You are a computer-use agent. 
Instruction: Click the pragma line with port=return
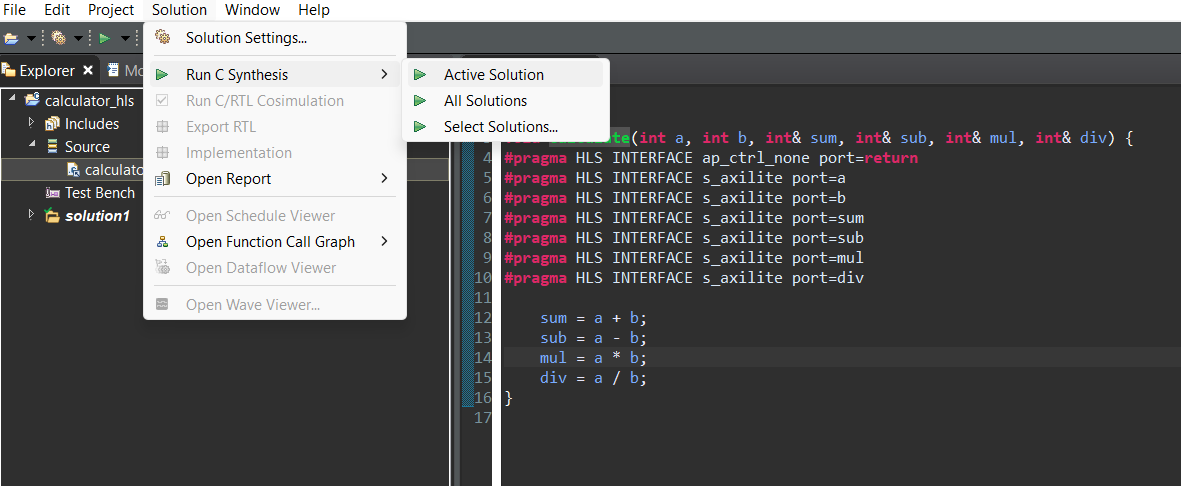click(x=711, y=159)
